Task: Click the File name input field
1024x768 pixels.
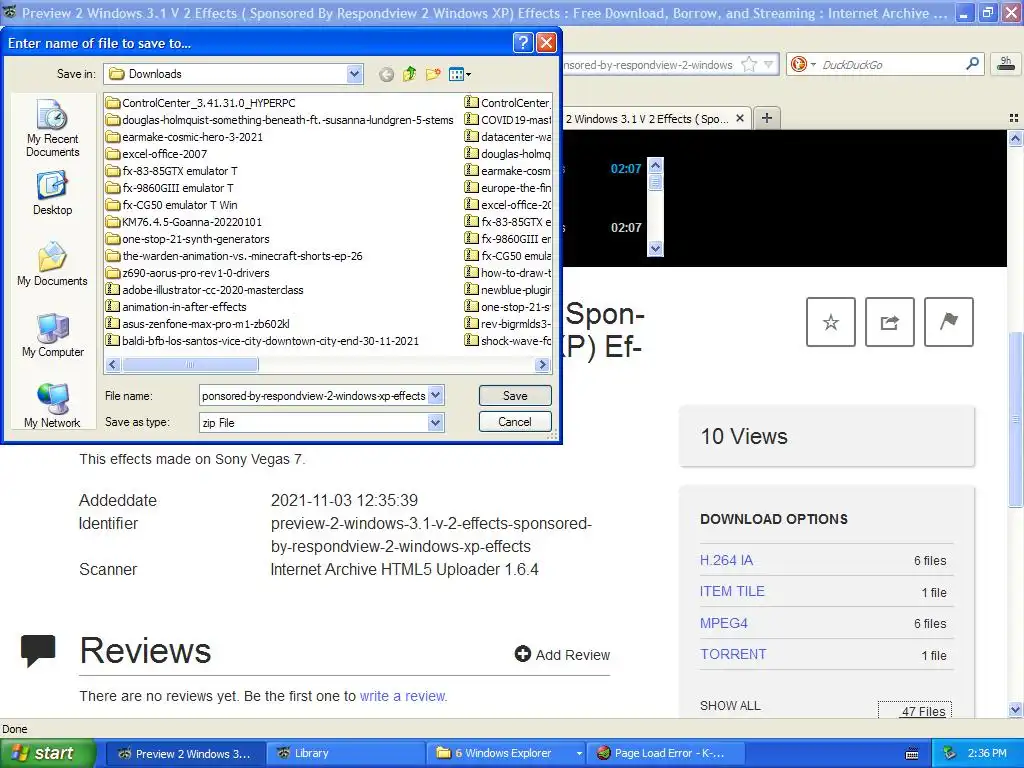Action: [314, 395]
